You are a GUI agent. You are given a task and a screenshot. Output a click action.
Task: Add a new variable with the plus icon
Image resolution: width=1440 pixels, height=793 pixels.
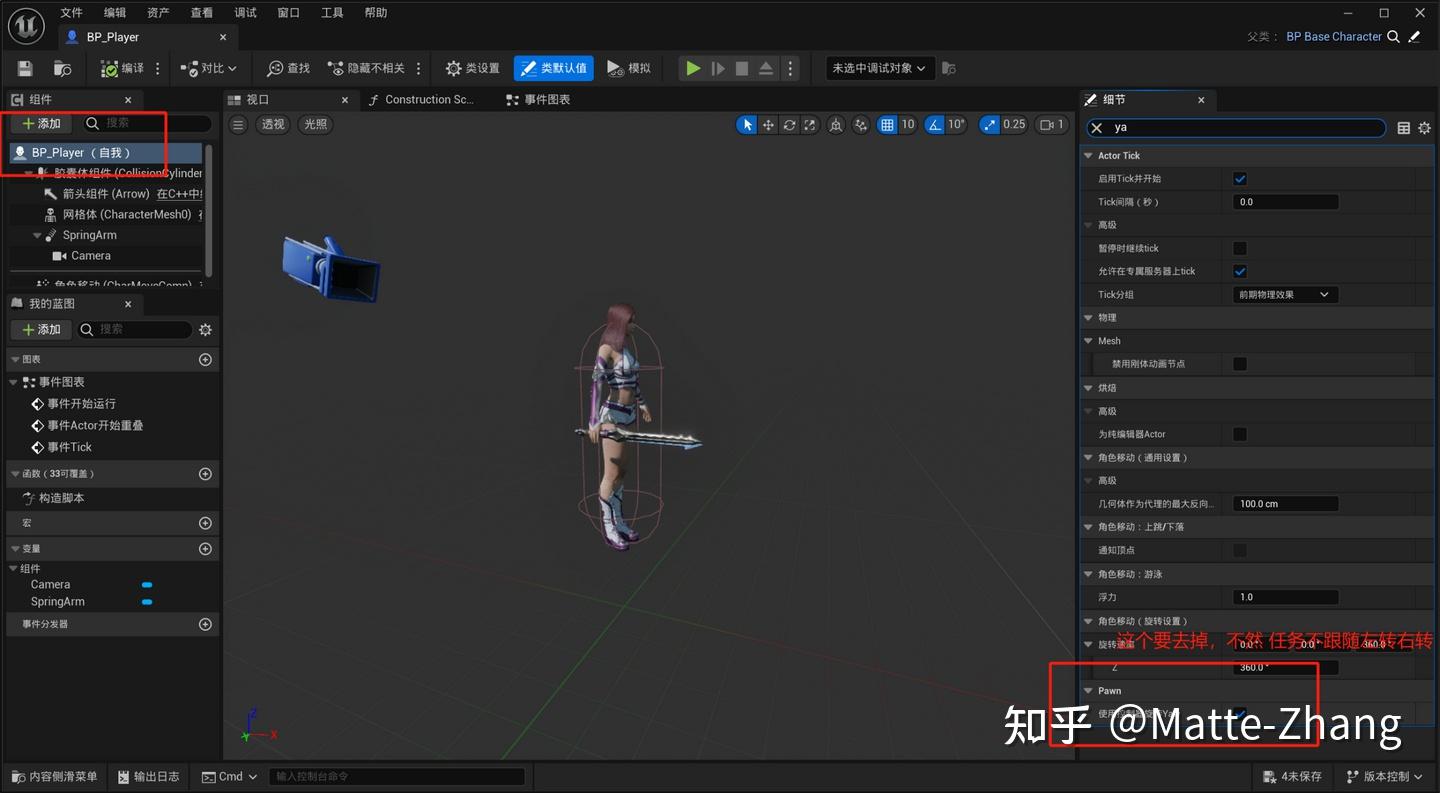206,549
